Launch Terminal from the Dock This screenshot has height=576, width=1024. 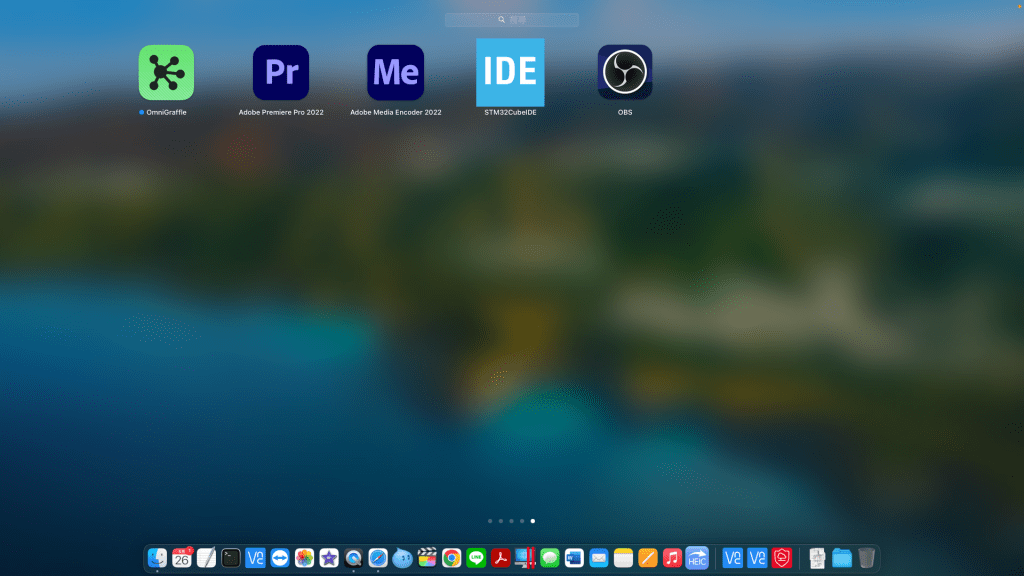pyautogui.click(x=231, y=558)
